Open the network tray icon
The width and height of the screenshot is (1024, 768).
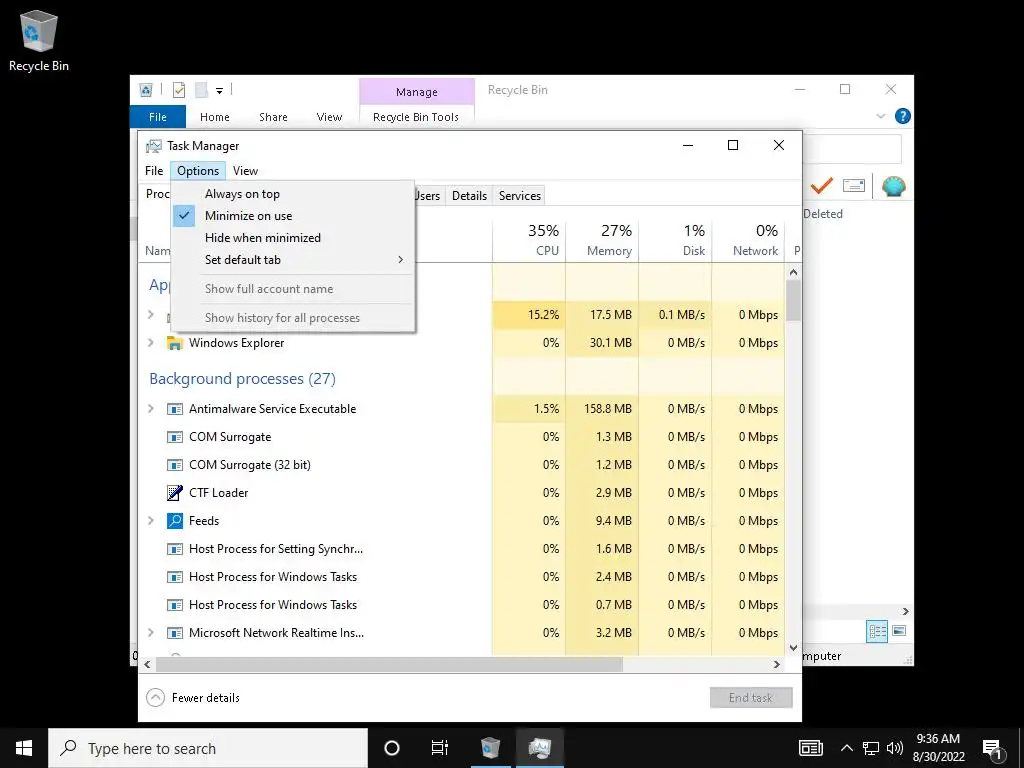pyautogui.click(x=871, y=748)
